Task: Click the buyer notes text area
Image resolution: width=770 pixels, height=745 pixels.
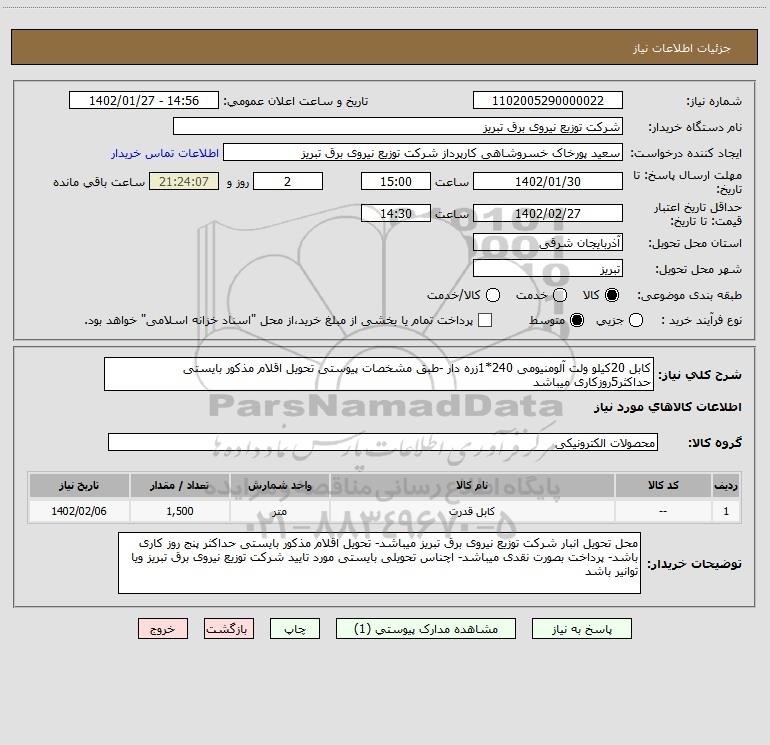Action: click(x=379, y=563)
